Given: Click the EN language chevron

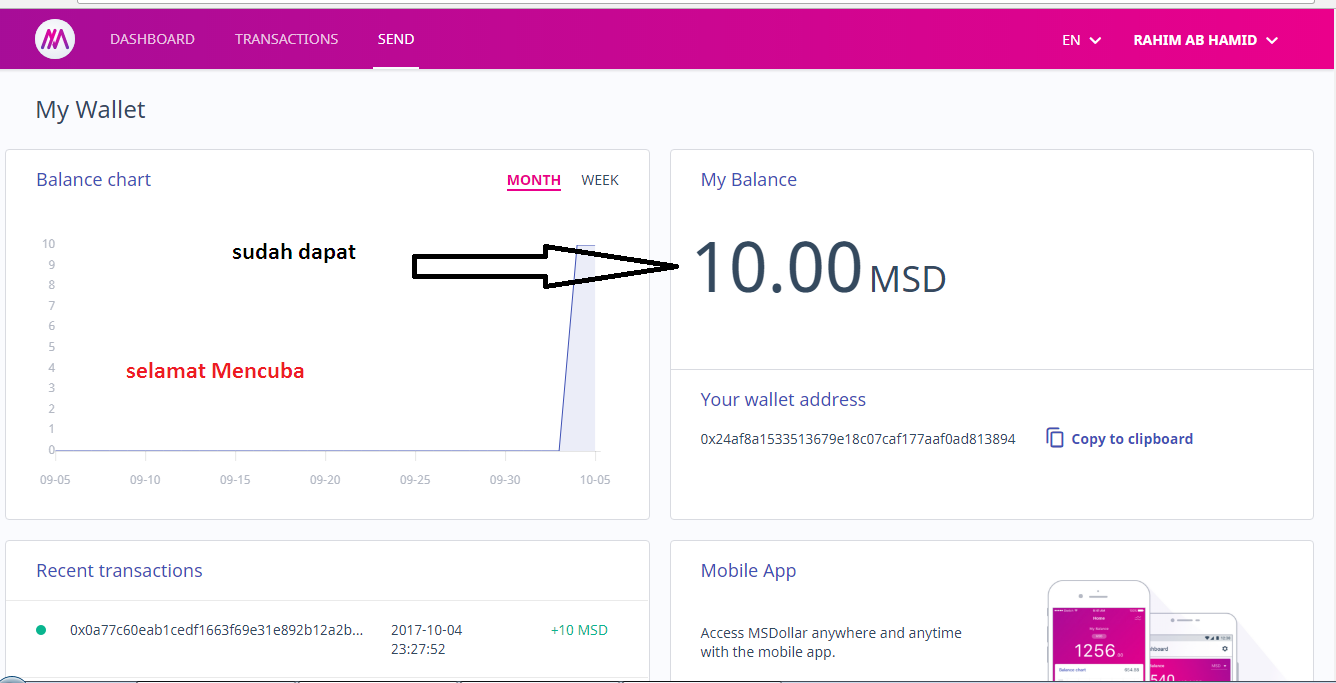Looking at the screenshot, I should [1095, 40].
